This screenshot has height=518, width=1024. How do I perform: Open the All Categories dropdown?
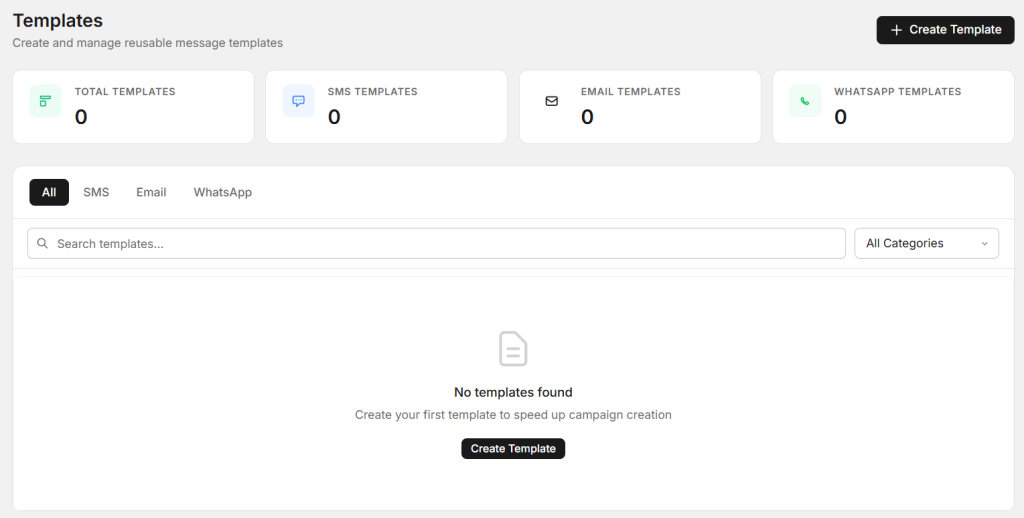pyautogui.click(x=926, y=243)
